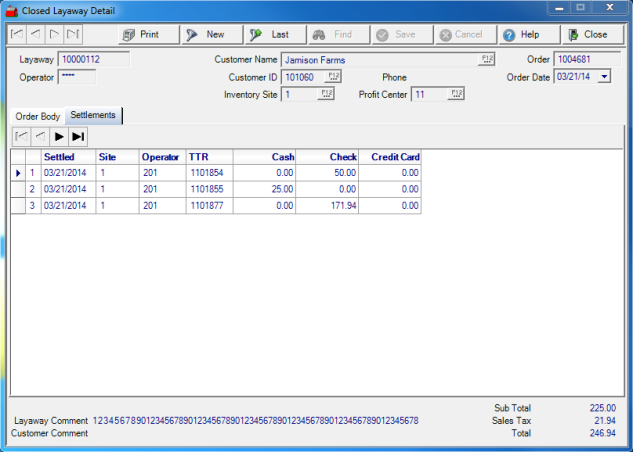633x452 pixels.
Task: Switch to the Order Body tab
Action: [x=38, y=116]
